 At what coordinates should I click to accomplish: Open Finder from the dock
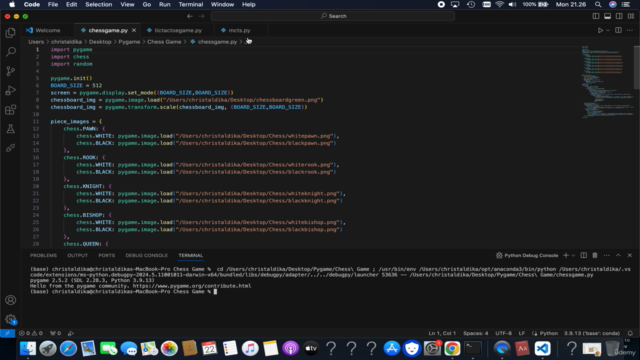(x=28, y=349)
